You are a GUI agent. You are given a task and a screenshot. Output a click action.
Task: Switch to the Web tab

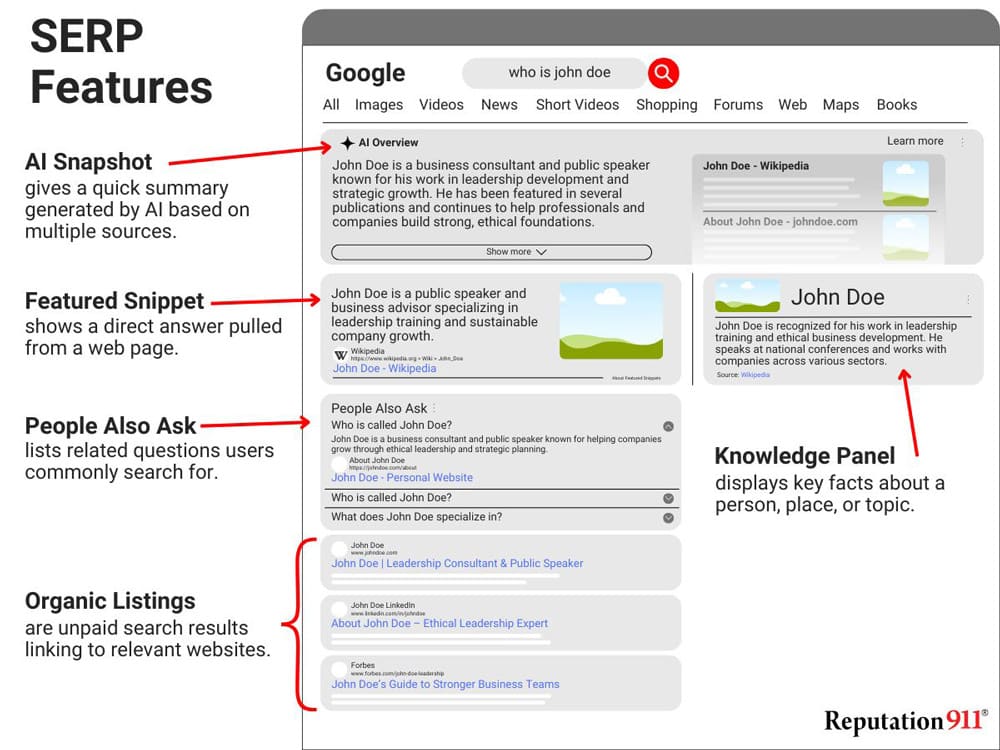[792, 105]
